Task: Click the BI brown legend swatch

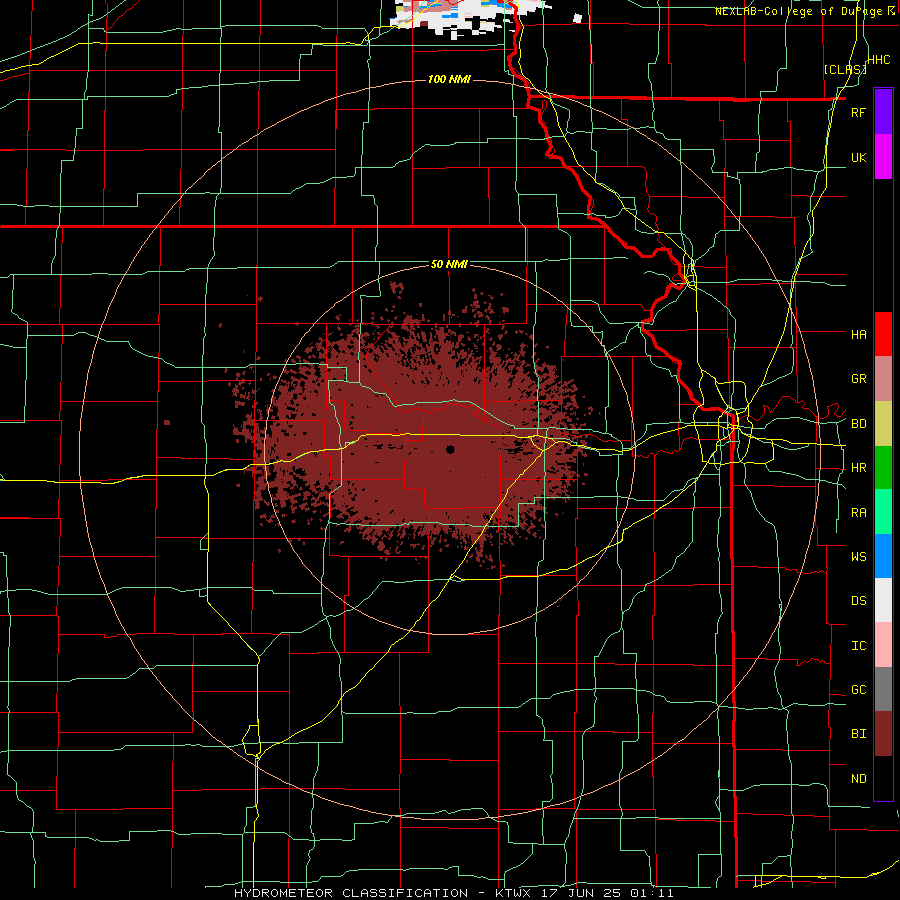Action: point(883,734)
